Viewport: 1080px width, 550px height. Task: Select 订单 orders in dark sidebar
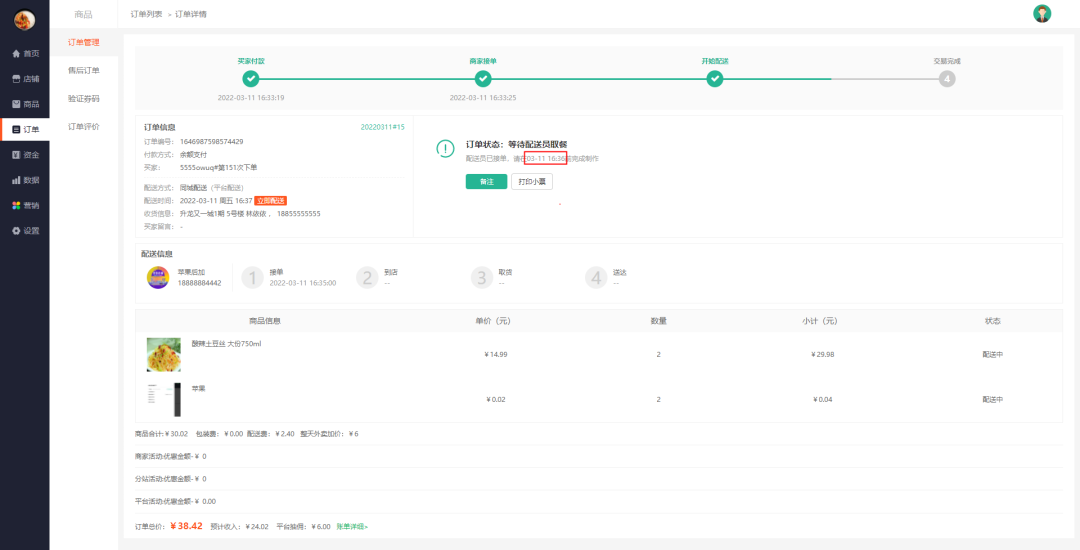click(25, 129)
